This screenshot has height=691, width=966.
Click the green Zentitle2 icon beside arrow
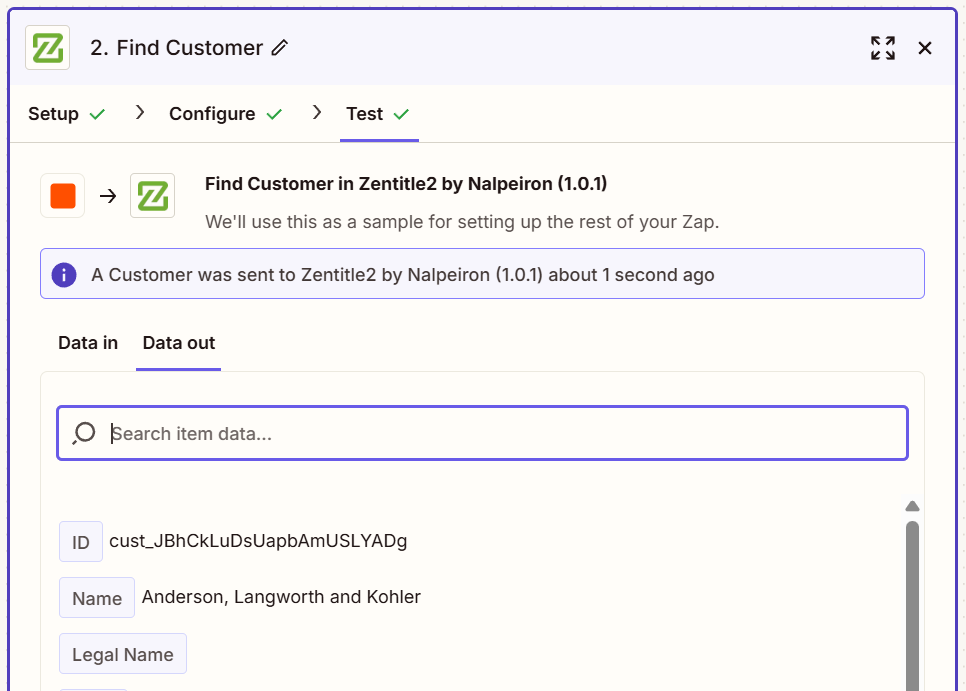pos(152,196)
